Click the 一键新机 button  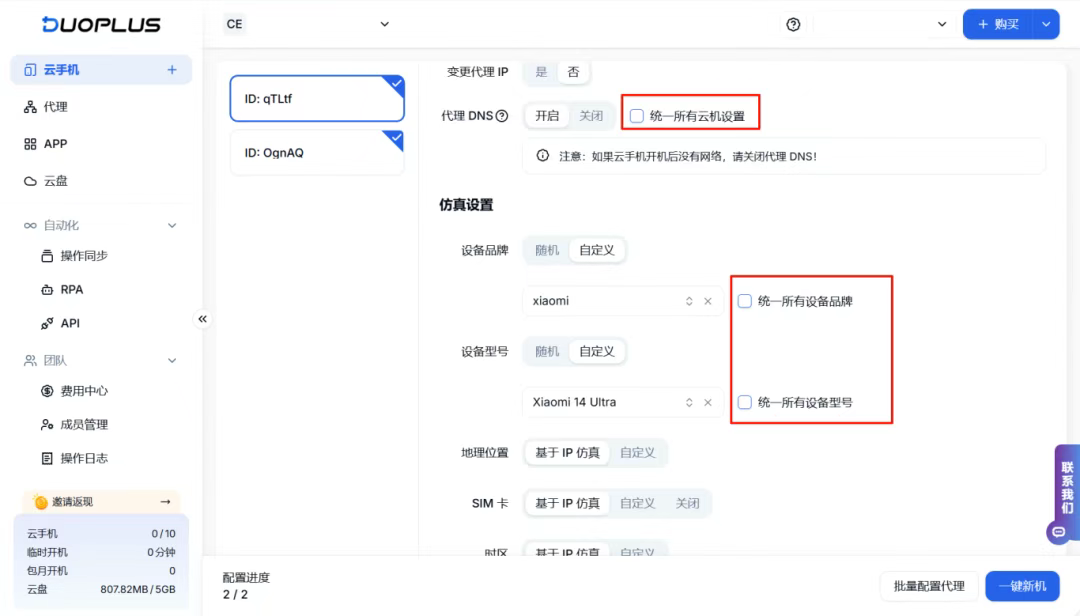1022,586
